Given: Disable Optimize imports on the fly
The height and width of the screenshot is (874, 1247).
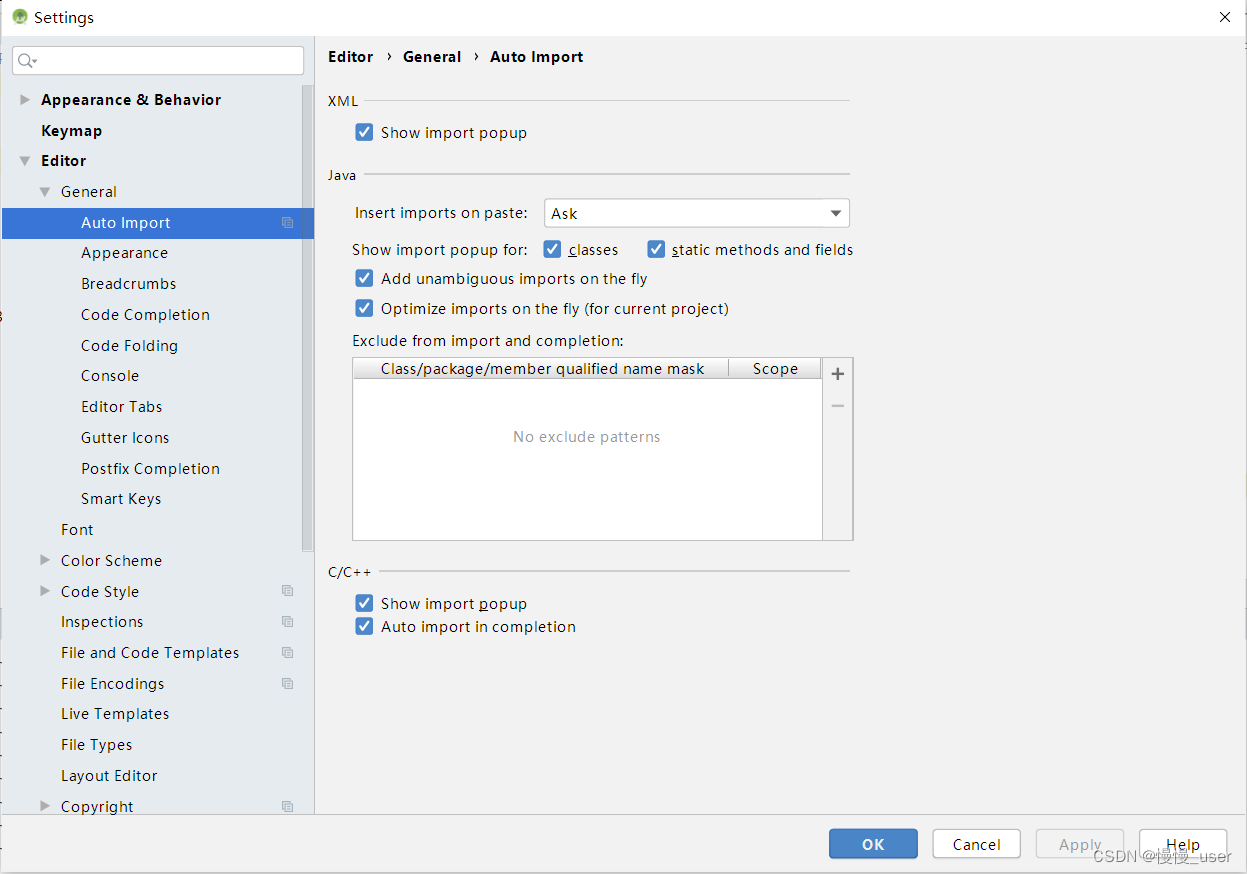Looking at the screenshot, I should tap(364, 308).
